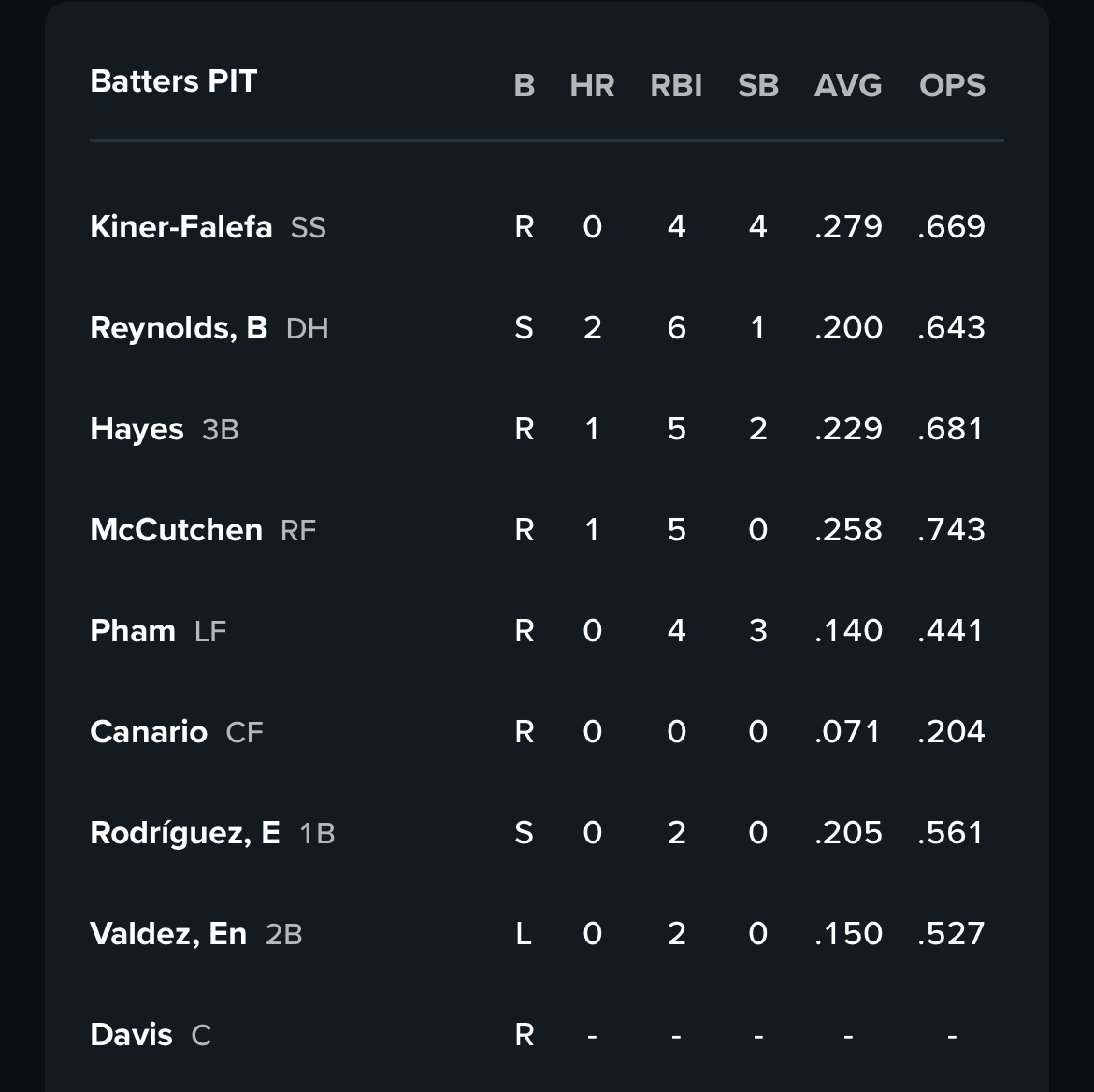
Task: Tap Valdez, En in the batters table
Action: pos(168,934)
